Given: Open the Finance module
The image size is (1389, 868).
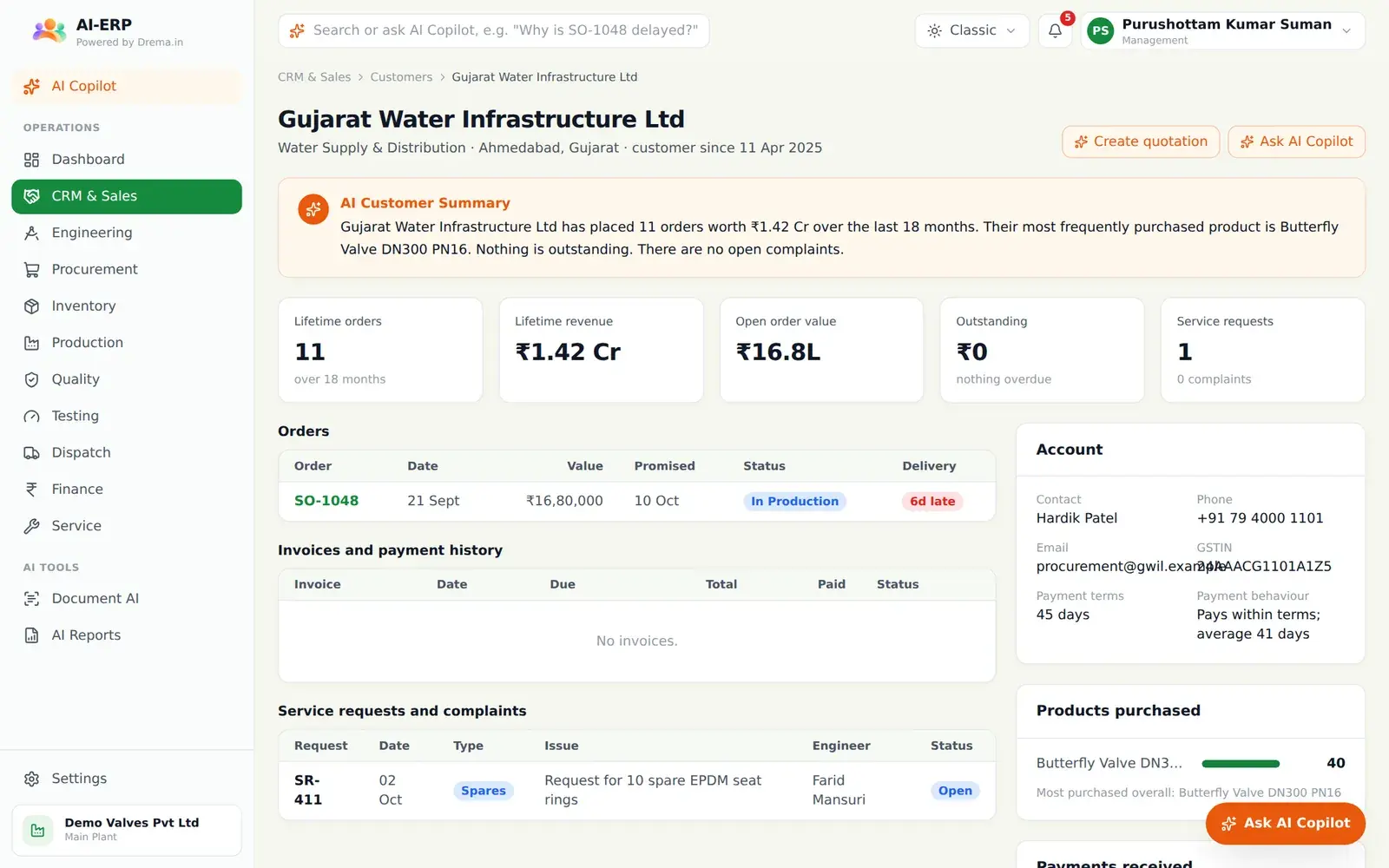Looking at the screenshot, I should [x=127, y=490].
